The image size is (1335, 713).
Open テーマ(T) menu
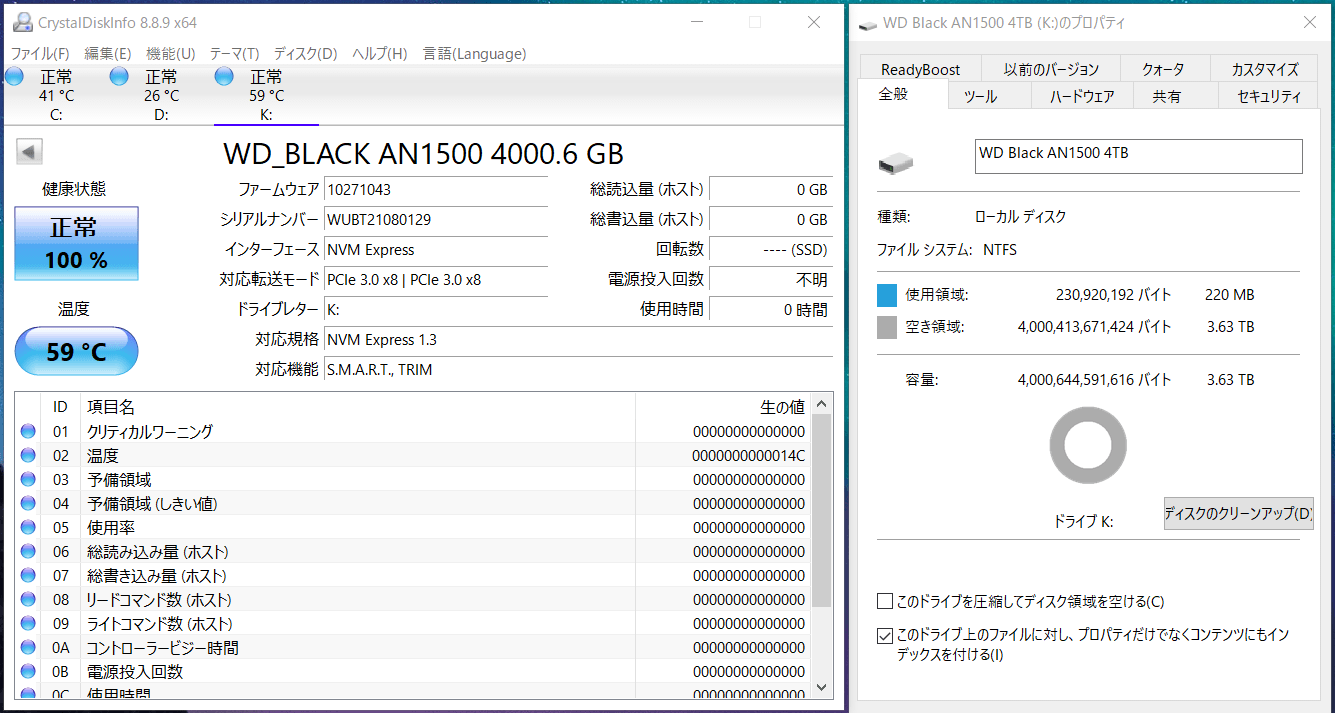click(x=235, y=53)
